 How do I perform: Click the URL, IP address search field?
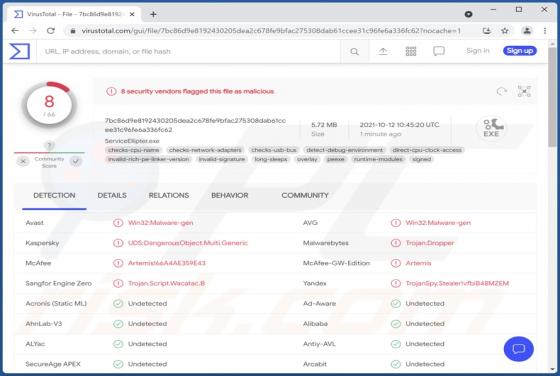point(189,51)
